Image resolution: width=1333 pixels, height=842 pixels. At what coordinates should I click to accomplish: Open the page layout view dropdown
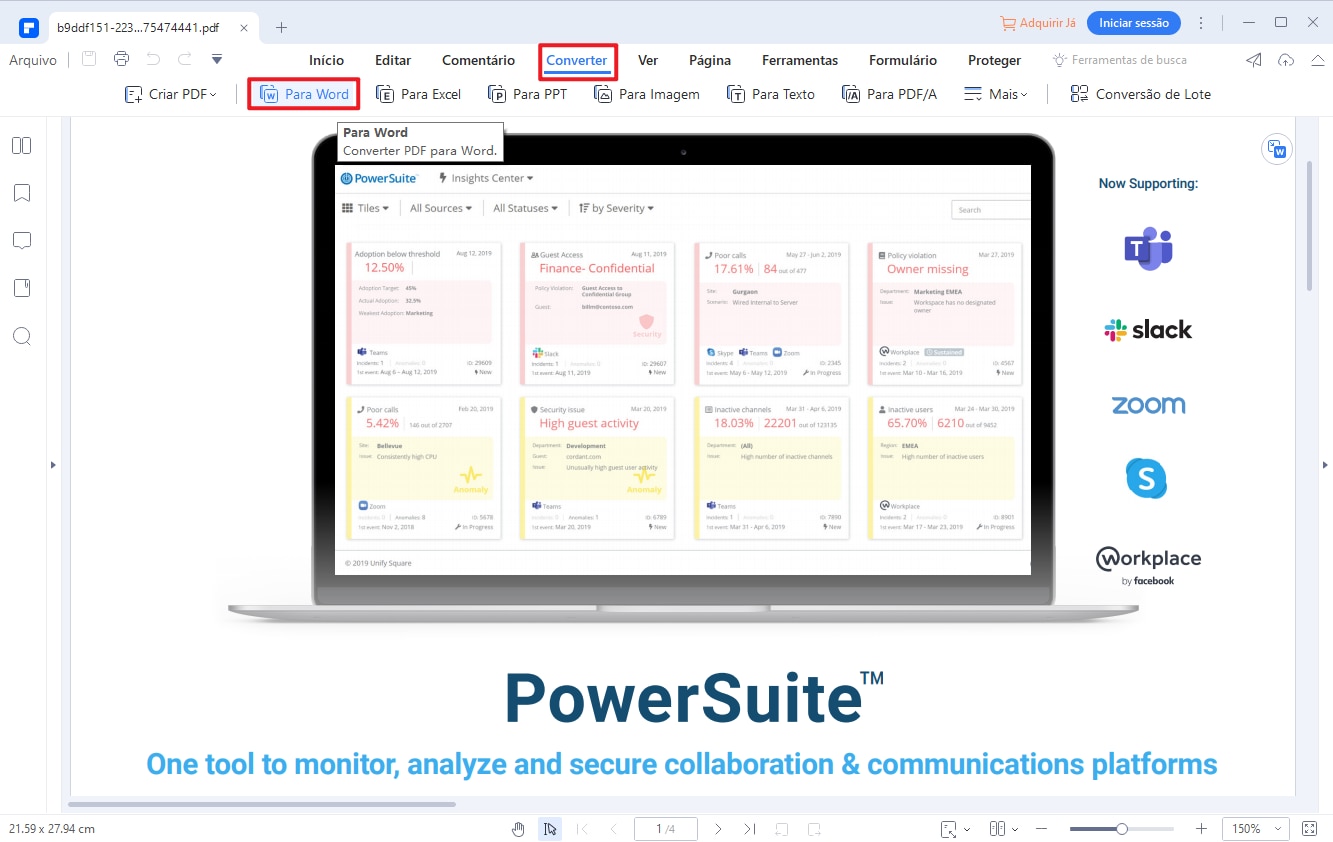(x=1004, y=829)
